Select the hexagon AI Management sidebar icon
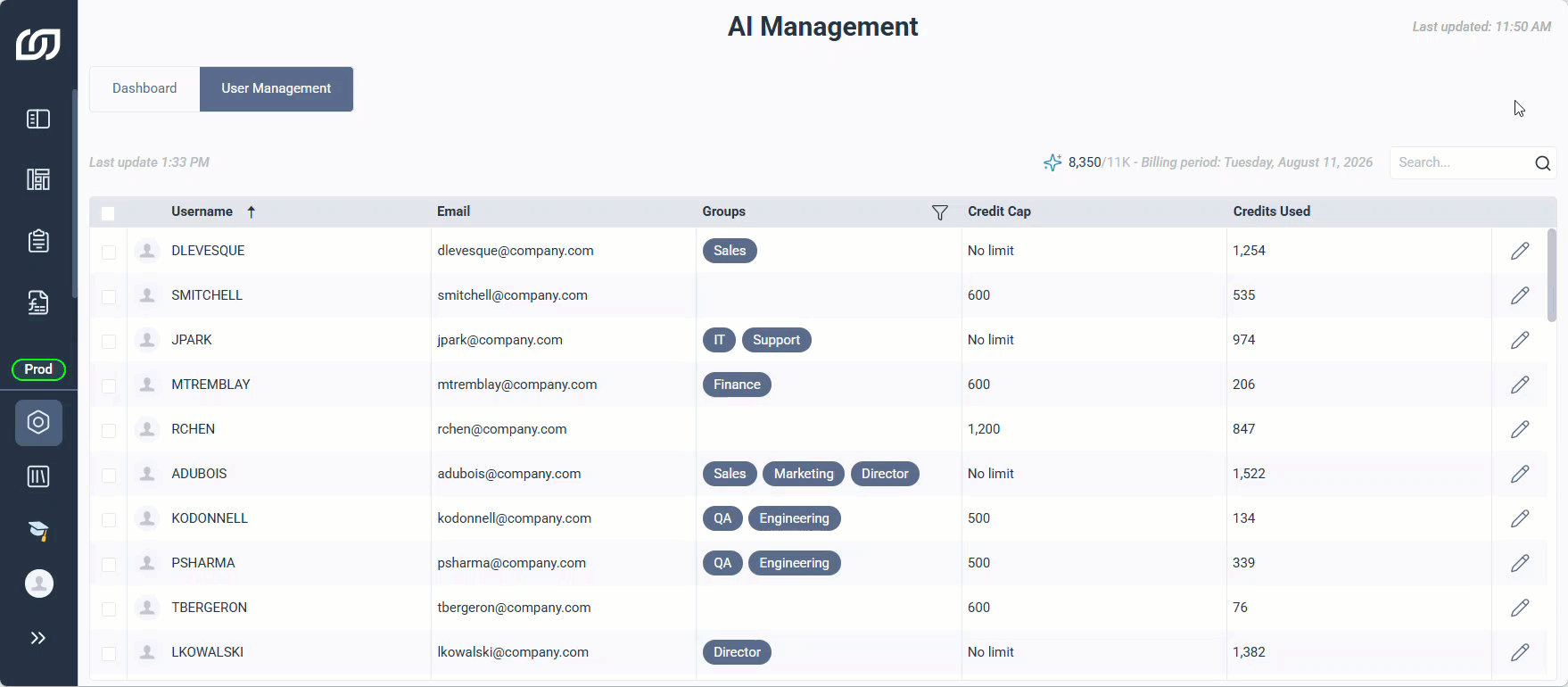Image resolution: width=1568 pixels, height=687 pixels. click(x=38, y=422)
